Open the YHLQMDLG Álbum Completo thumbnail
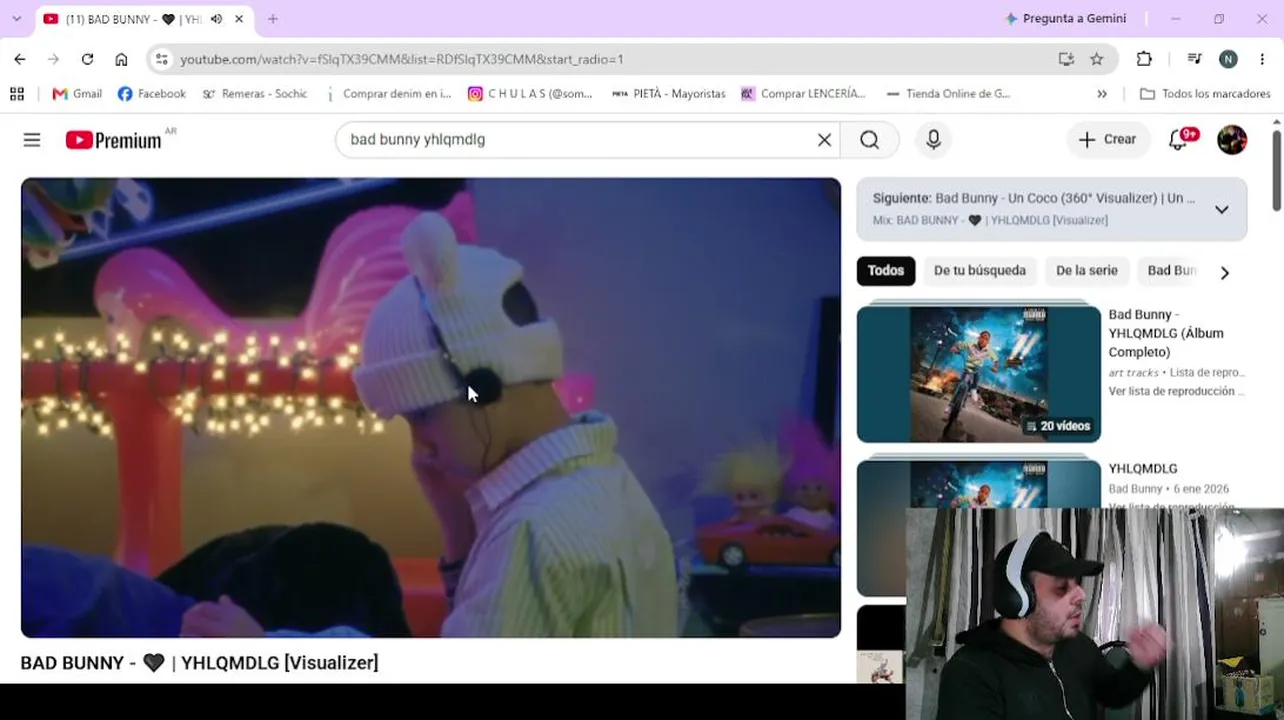Viewport: 1284px width, 720px height. point(979,374)
